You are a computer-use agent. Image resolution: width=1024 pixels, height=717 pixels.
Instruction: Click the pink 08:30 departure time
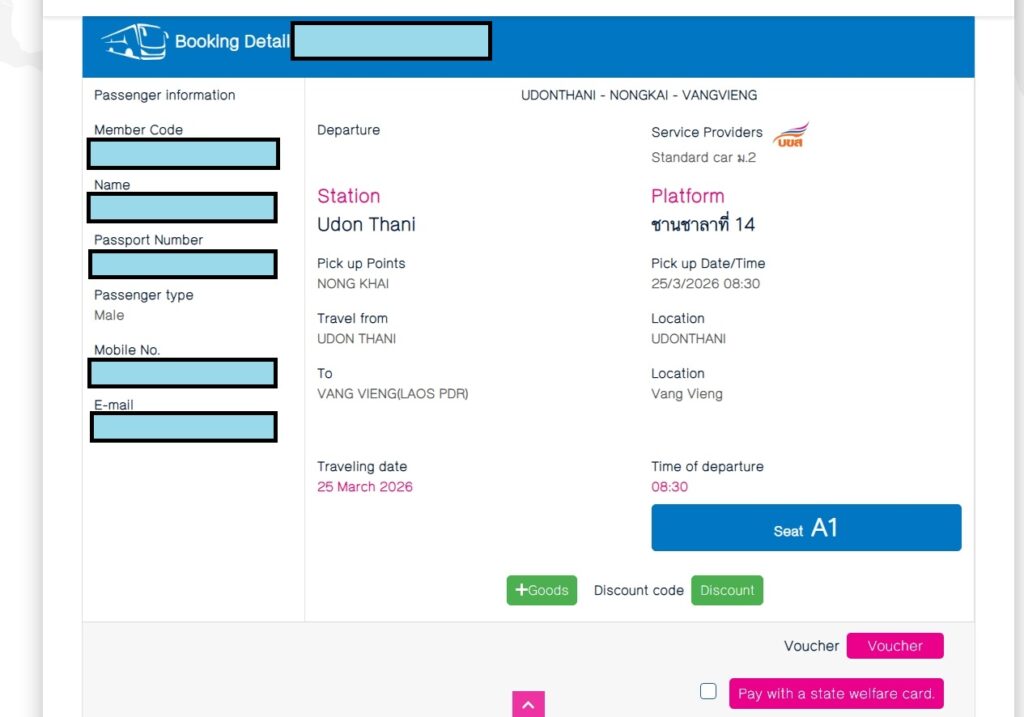tap(669, 487)
